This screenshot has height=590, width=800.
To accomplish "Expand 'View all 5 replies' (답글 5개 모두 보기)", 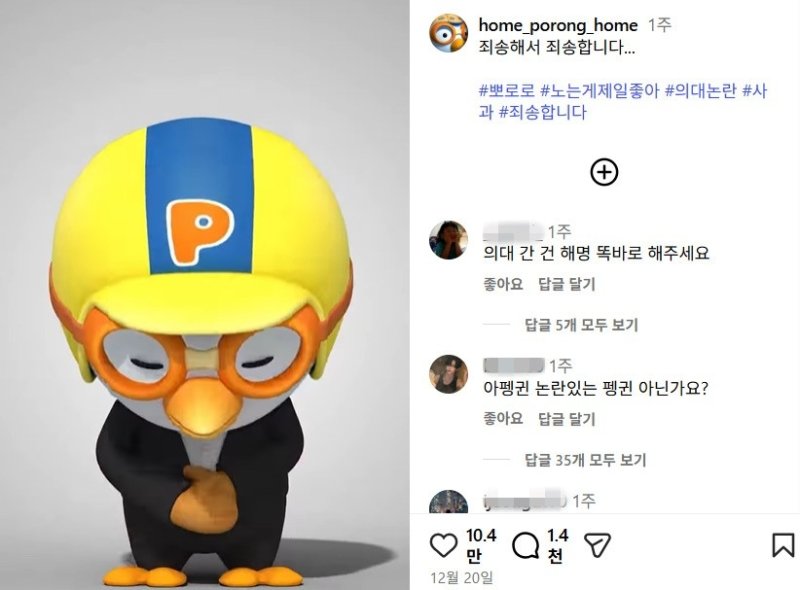I will pos(581,325).
